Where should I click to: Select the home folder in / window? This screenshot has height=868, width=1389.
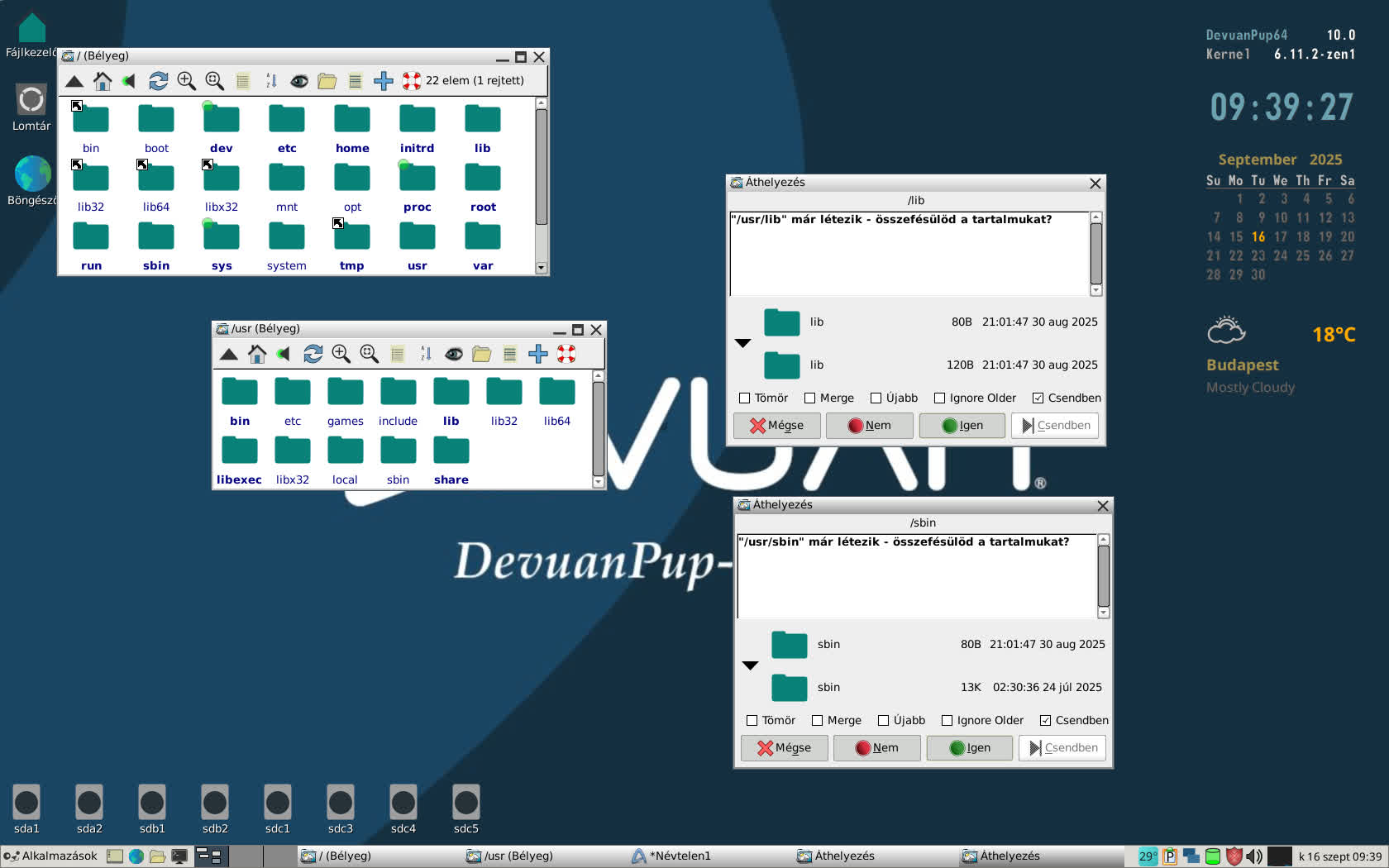pyautogui.click(x=352, y=129)
